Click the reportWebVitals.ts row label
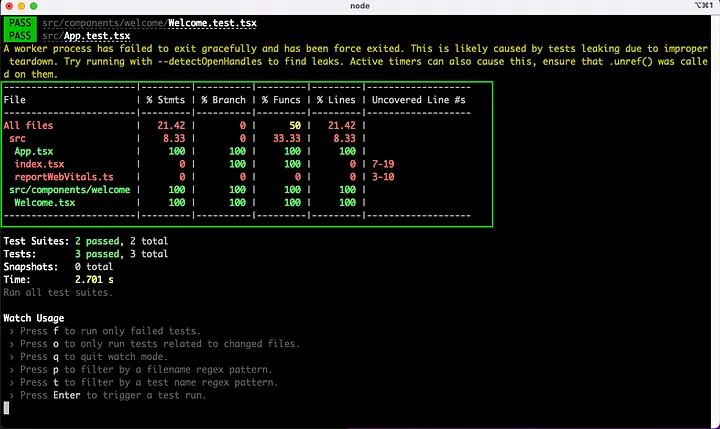The width and height of the screenshot is (720, 429). tap(64, 177)
